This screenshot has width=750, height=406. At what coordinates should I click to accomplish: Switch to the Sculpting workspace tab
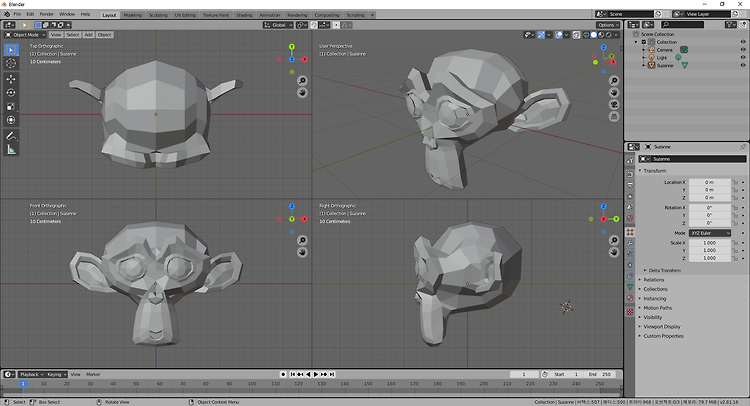(x=158, y=15)
